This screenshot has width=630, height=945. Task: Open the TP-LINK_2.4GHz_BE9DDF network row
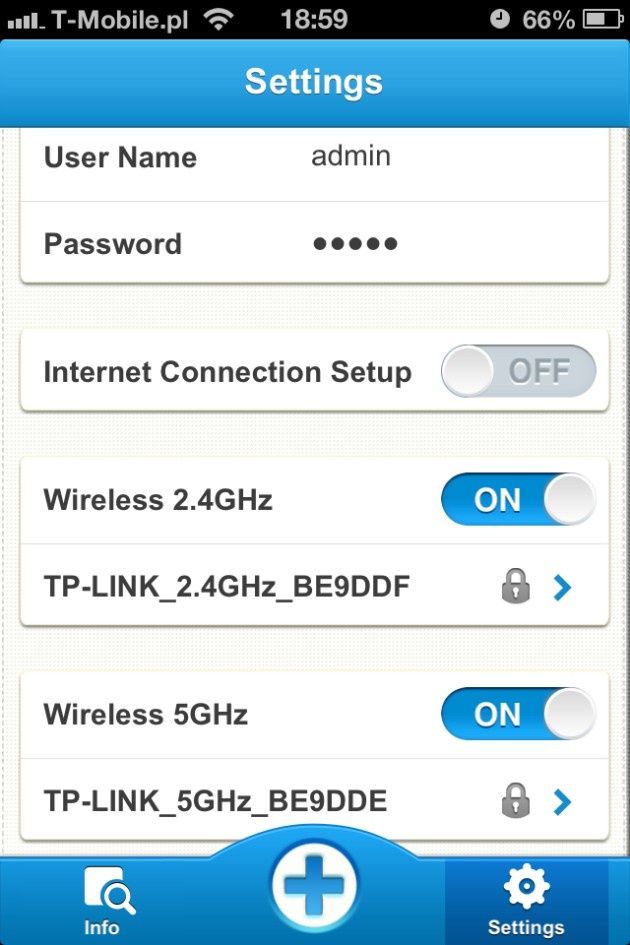tap(315, 586)
